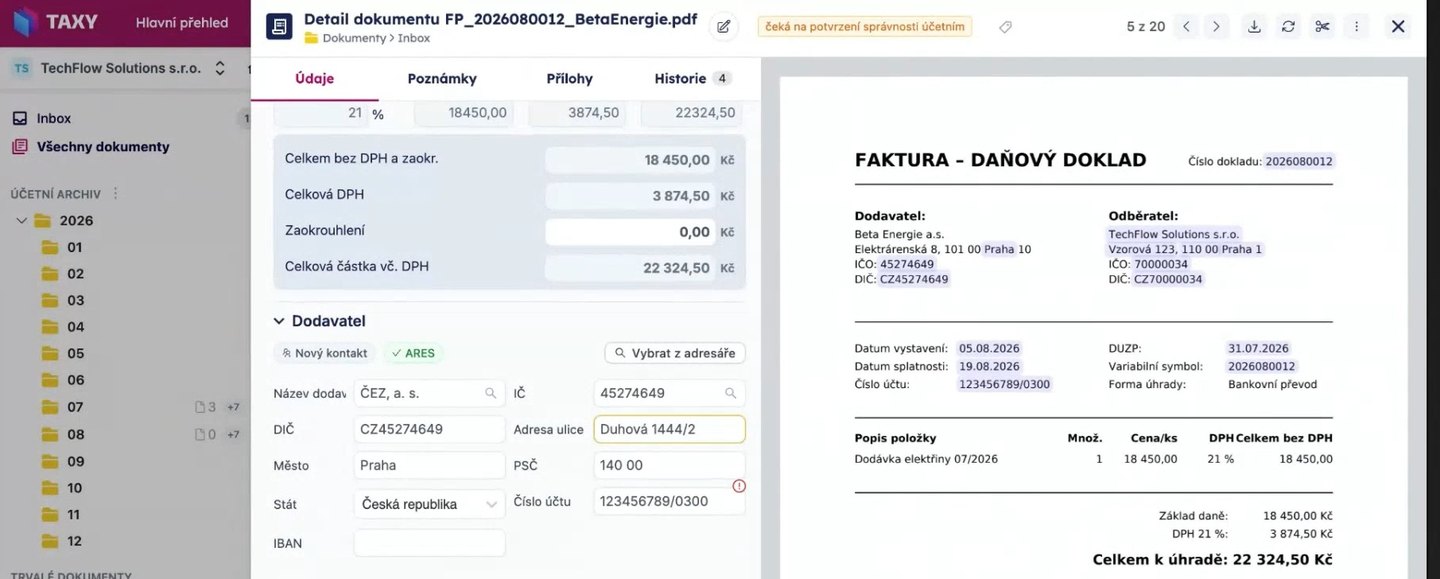
Task: Click the refresh/reprocess document icon
Action: point(1288,27)
